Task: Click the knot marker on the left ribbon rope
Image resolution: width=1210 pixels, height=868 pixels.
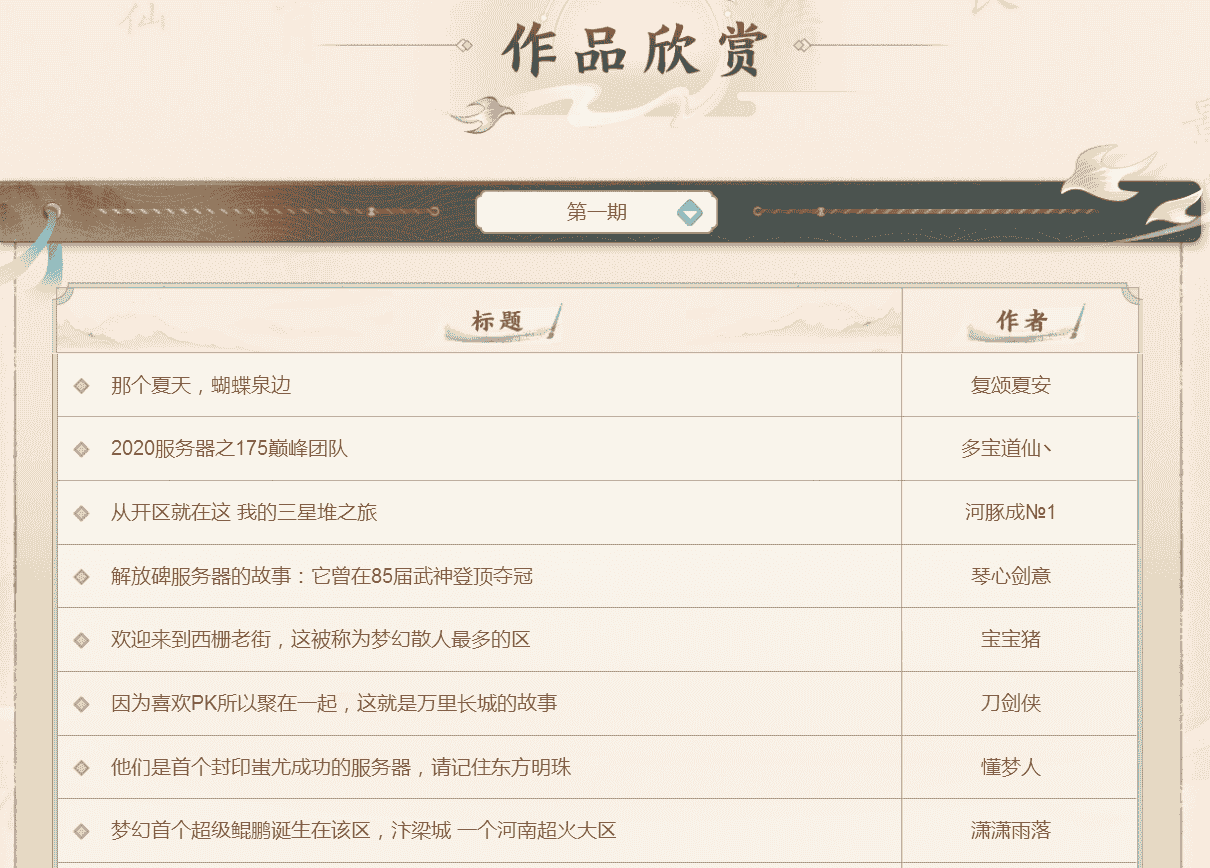Action: pyautogui.click(x=52, y=211)
